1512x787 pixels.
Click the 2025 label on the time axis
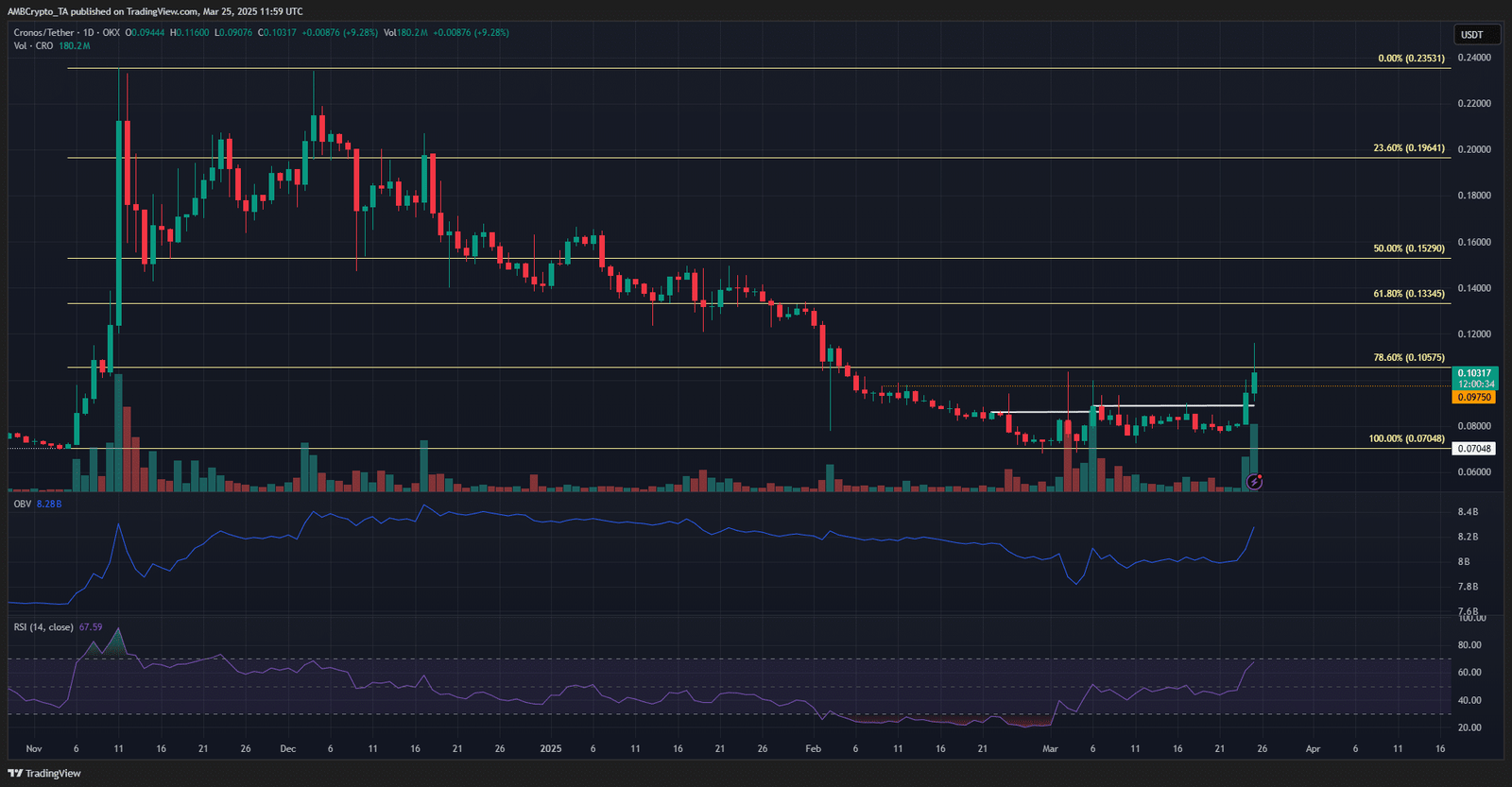point(550,748)
